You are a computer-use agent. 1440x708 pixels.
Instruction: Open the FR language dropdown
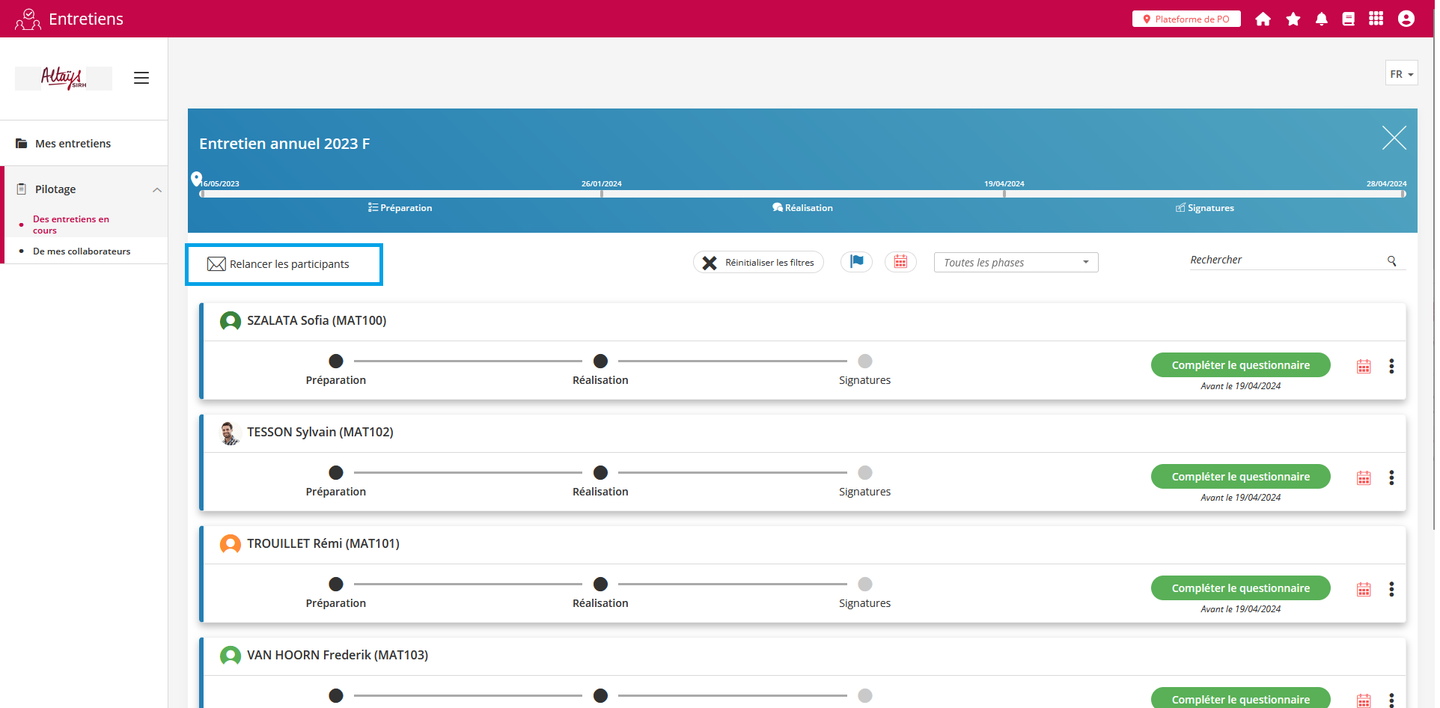click(1401, 75)
